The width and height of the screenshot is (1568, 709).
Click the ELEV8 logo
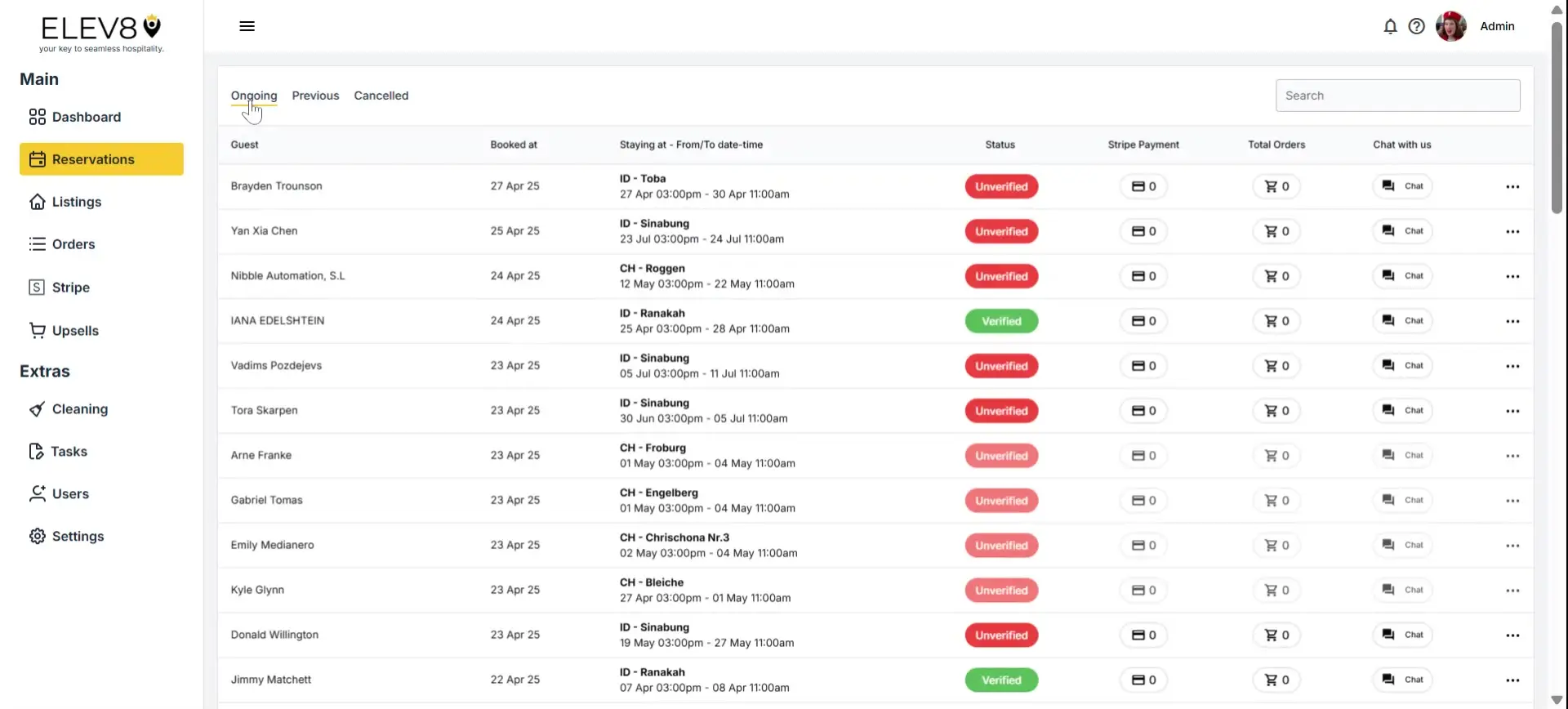101,33
